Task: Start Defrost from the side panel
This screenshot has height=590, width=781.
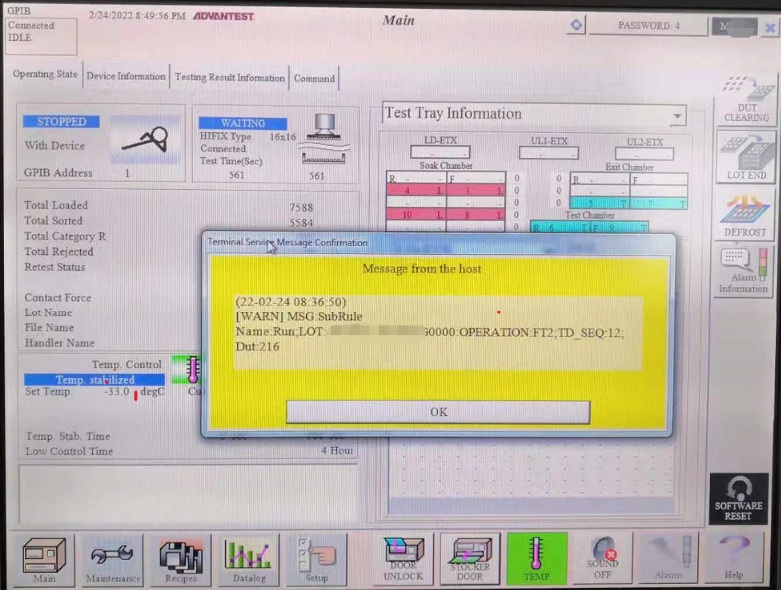Action: pyautogui.click(x=745, y=214)
